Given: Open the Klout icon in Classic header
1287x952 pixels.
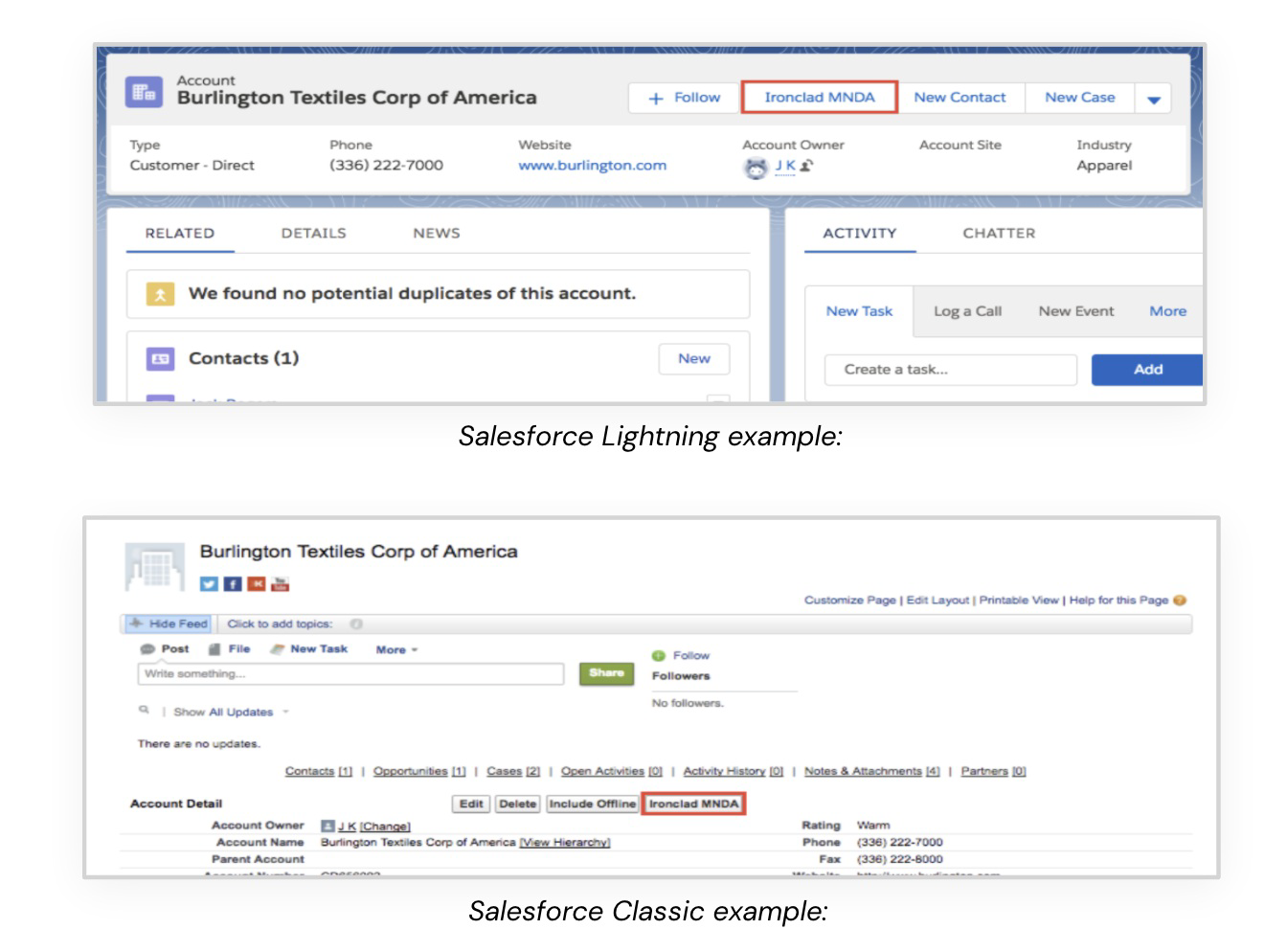Looking at the screenshot, I should tap(257, 583).
